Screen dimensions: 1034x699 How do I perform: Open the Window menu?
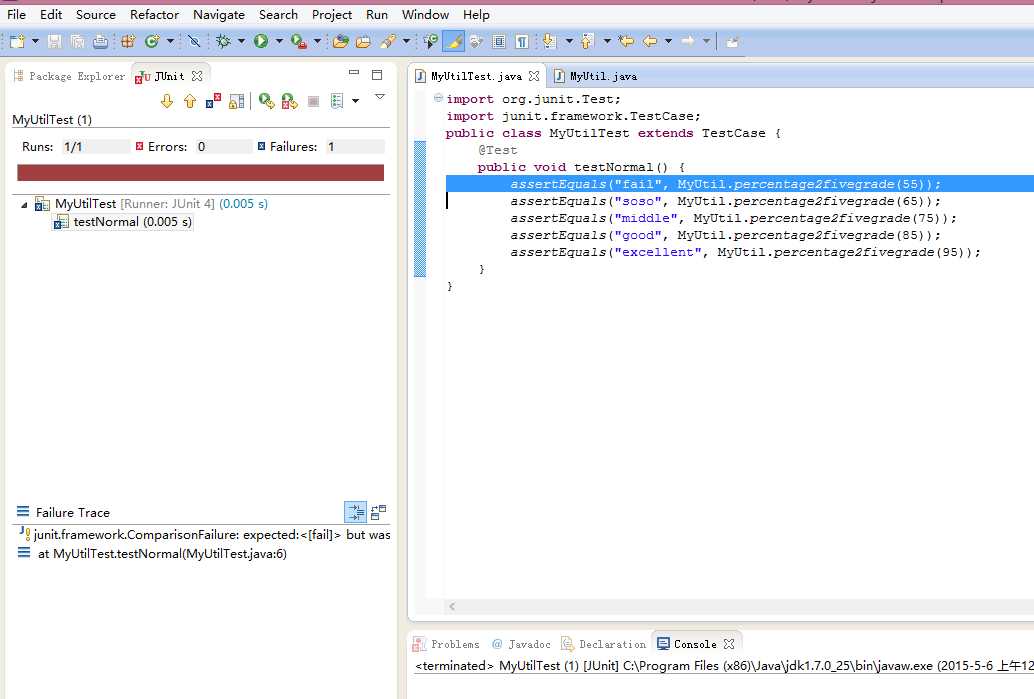pos(425,15)
